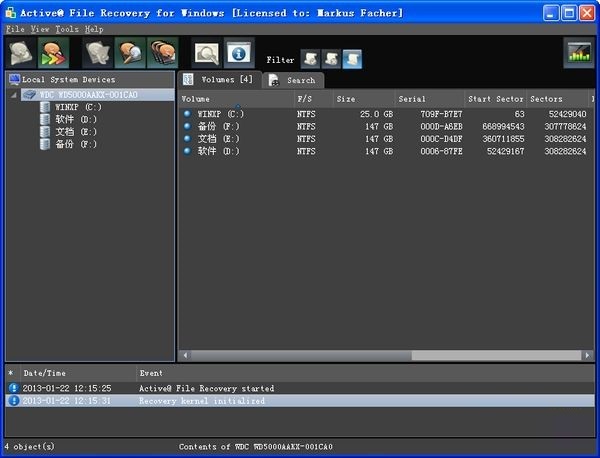Select the 'Active@ File Recovery started' log entry
This screenshot has width=600, height=458.
[300, 388]
